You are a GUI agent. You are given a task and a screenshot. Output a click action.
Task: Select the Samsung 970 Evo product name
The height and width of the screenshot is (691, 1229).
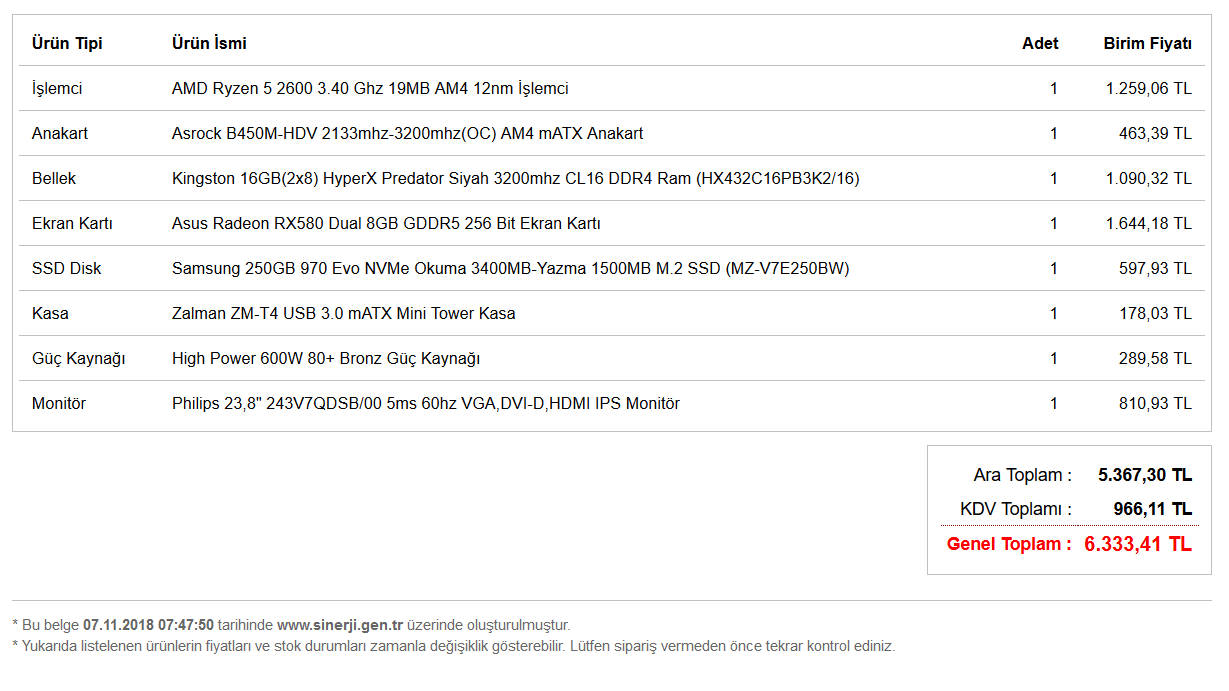(511, 268)
